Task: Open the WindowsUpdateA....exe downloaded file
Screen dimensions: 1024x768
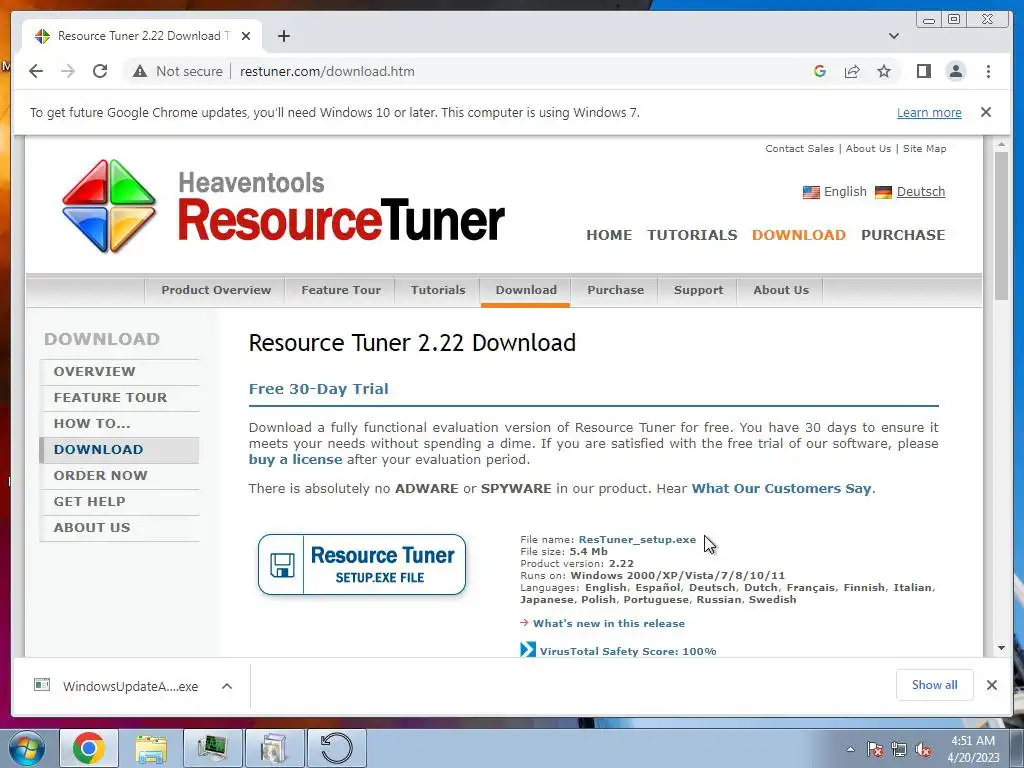Action: tap(118, 686)
